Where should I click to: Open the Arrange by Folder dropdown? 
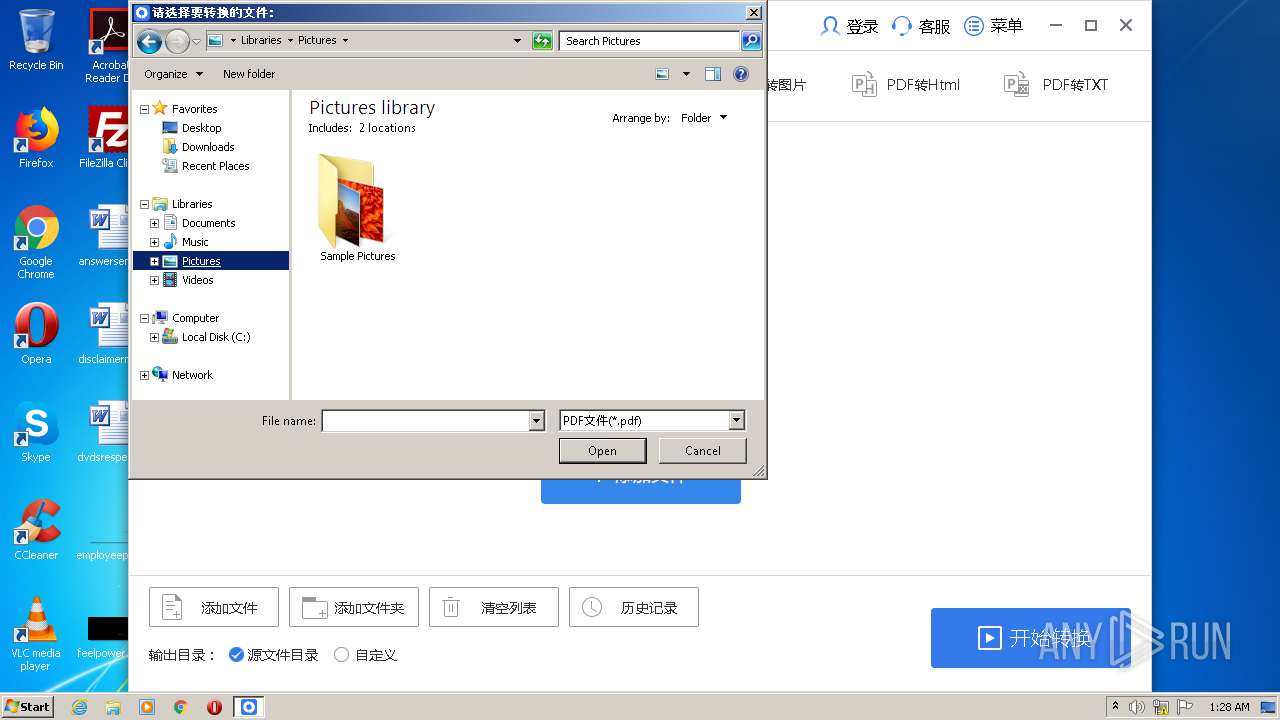pyautogui.click(x=704, y=118)
